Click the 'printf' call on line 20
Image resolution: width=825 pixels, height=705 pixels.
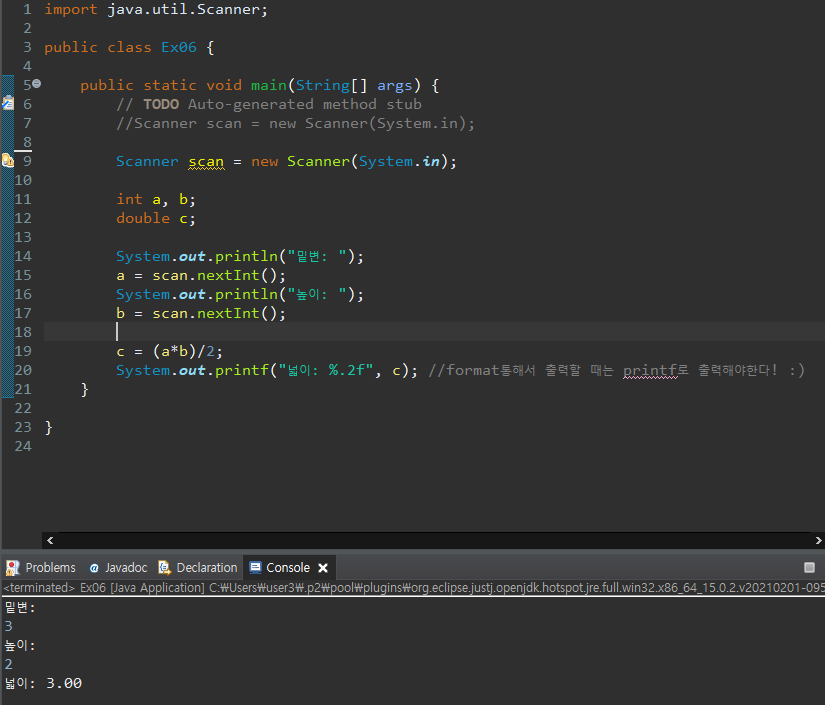tap(242, 370)
